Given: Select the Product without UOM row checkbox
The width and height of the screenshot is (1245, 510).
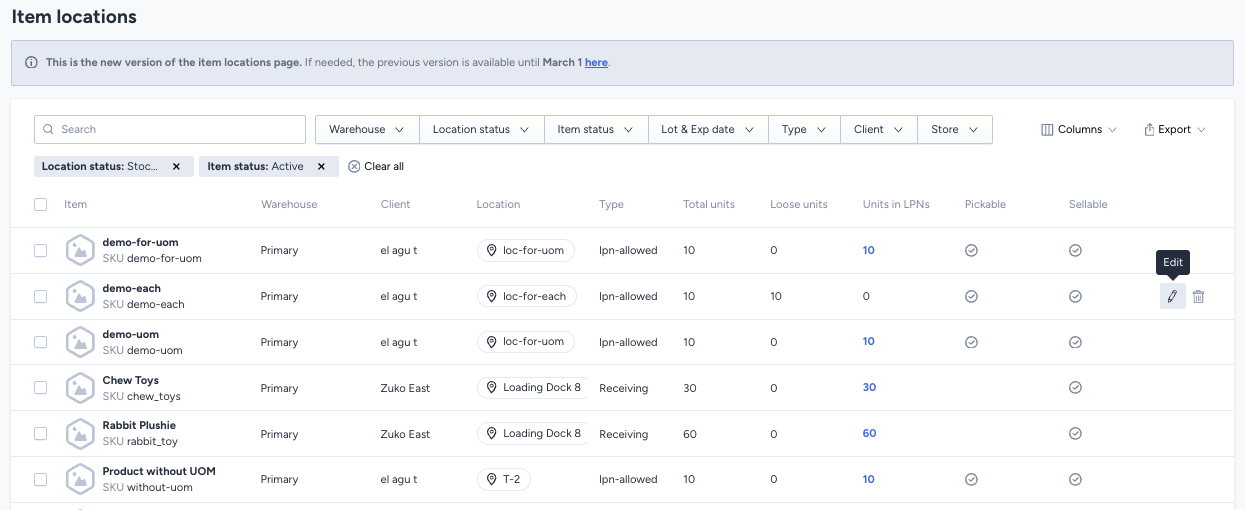Looking at the screenshot, I should (x=41, y=480).
